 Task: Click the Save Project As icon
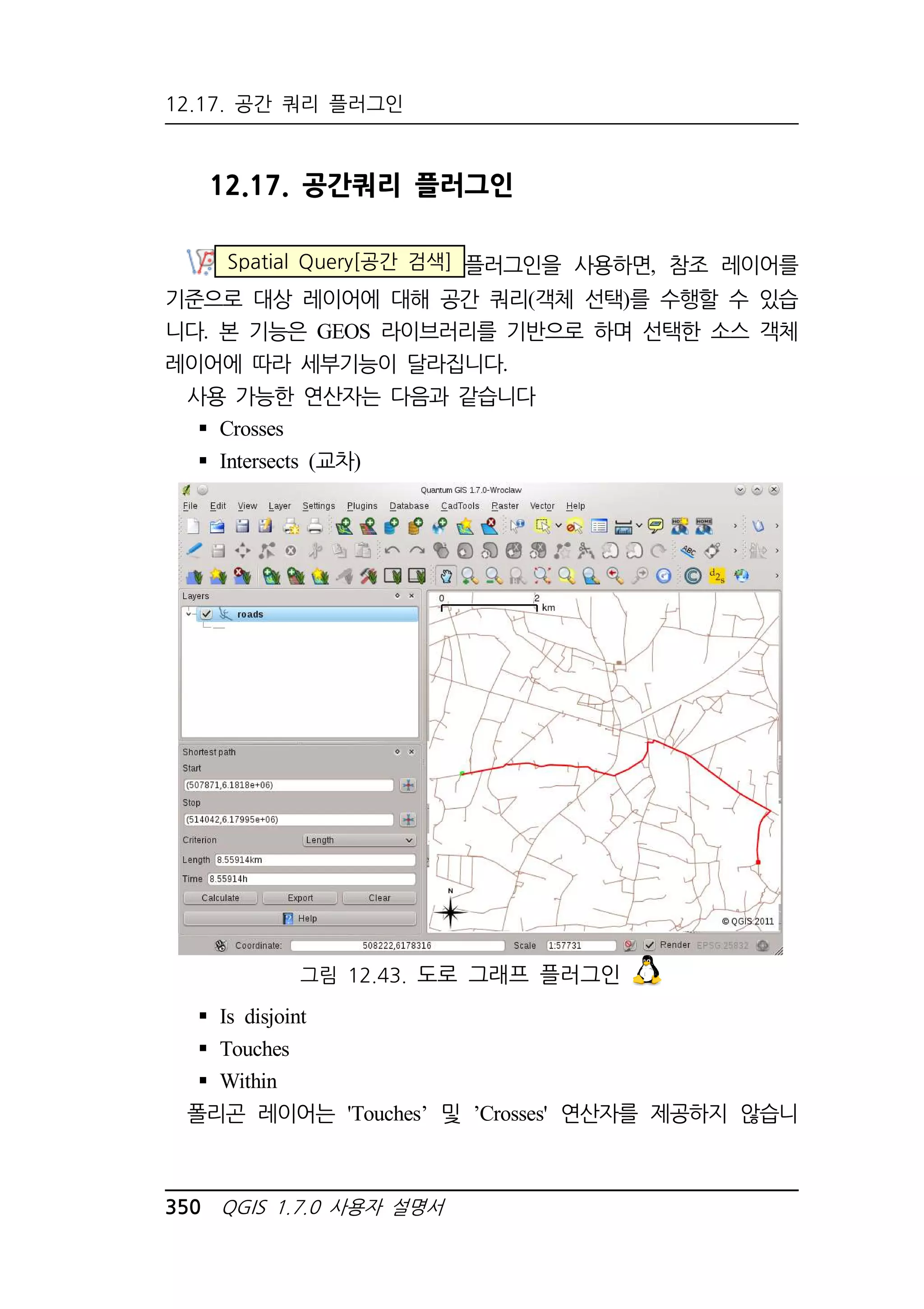pos(265,526)
